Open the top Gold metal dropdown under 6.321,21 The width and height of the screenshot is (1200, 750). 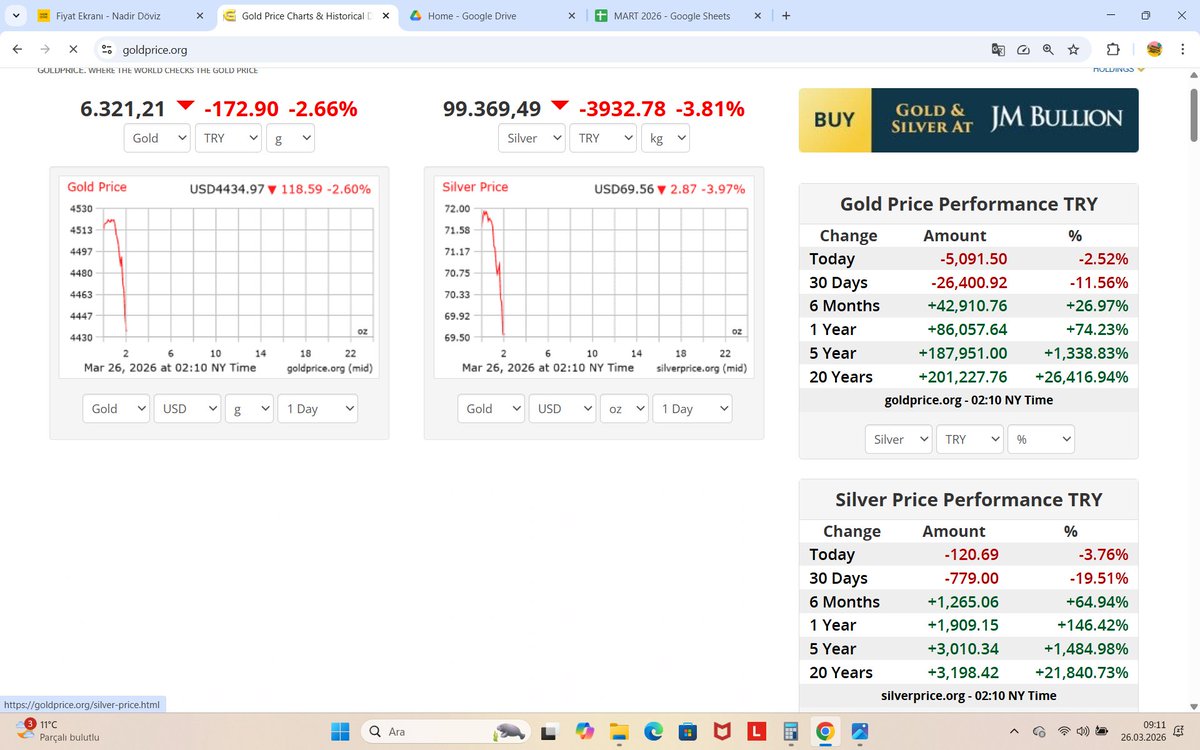(157, 138)
